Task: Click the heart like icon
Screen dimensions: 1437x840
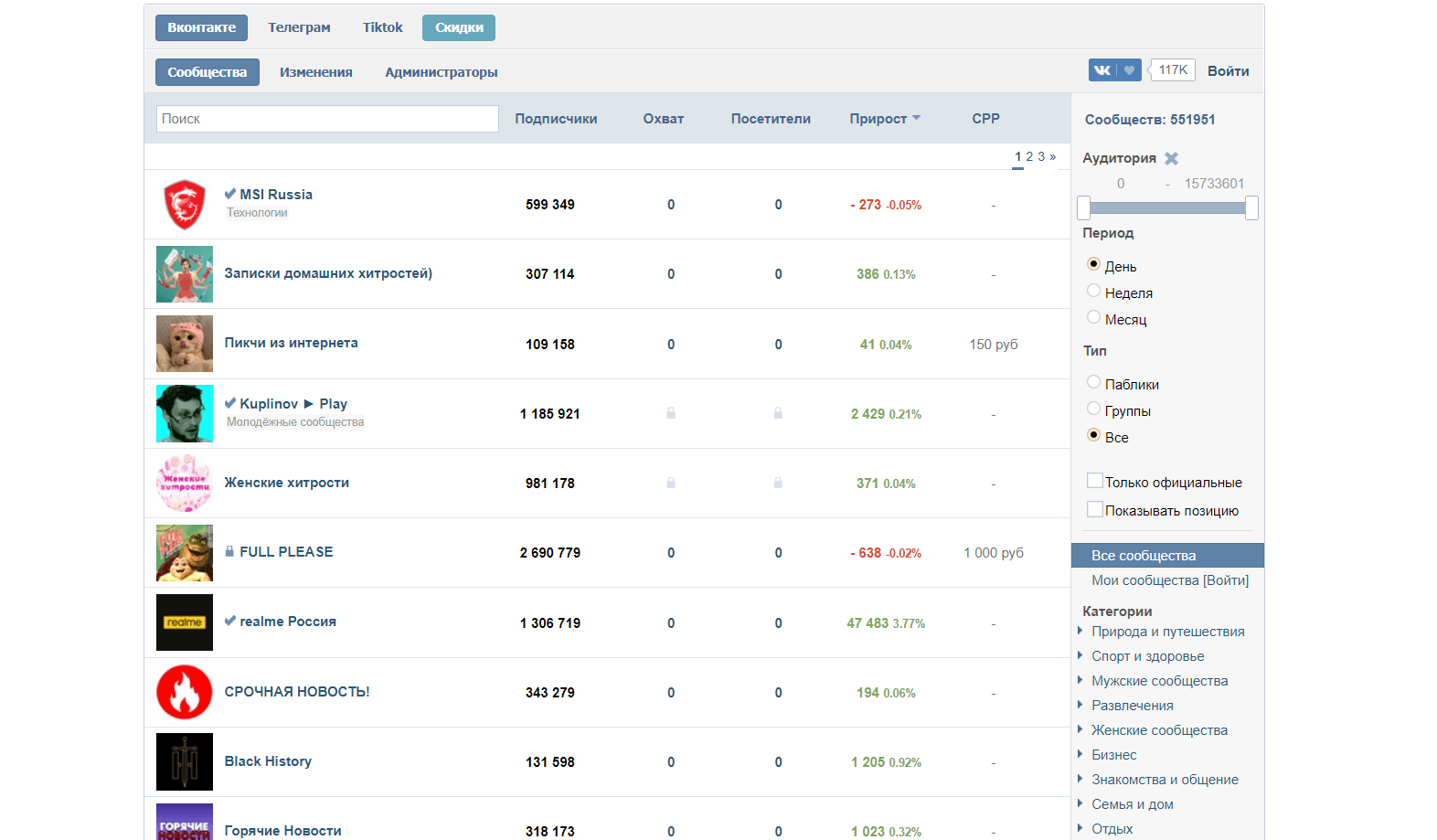Action: tap(1130, 70)
